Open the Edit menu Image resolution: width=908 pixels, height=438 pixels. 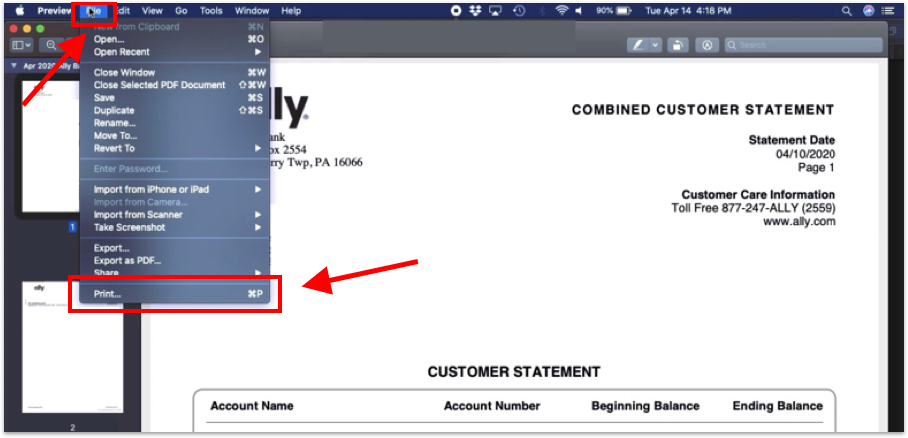tap(122, 10)
